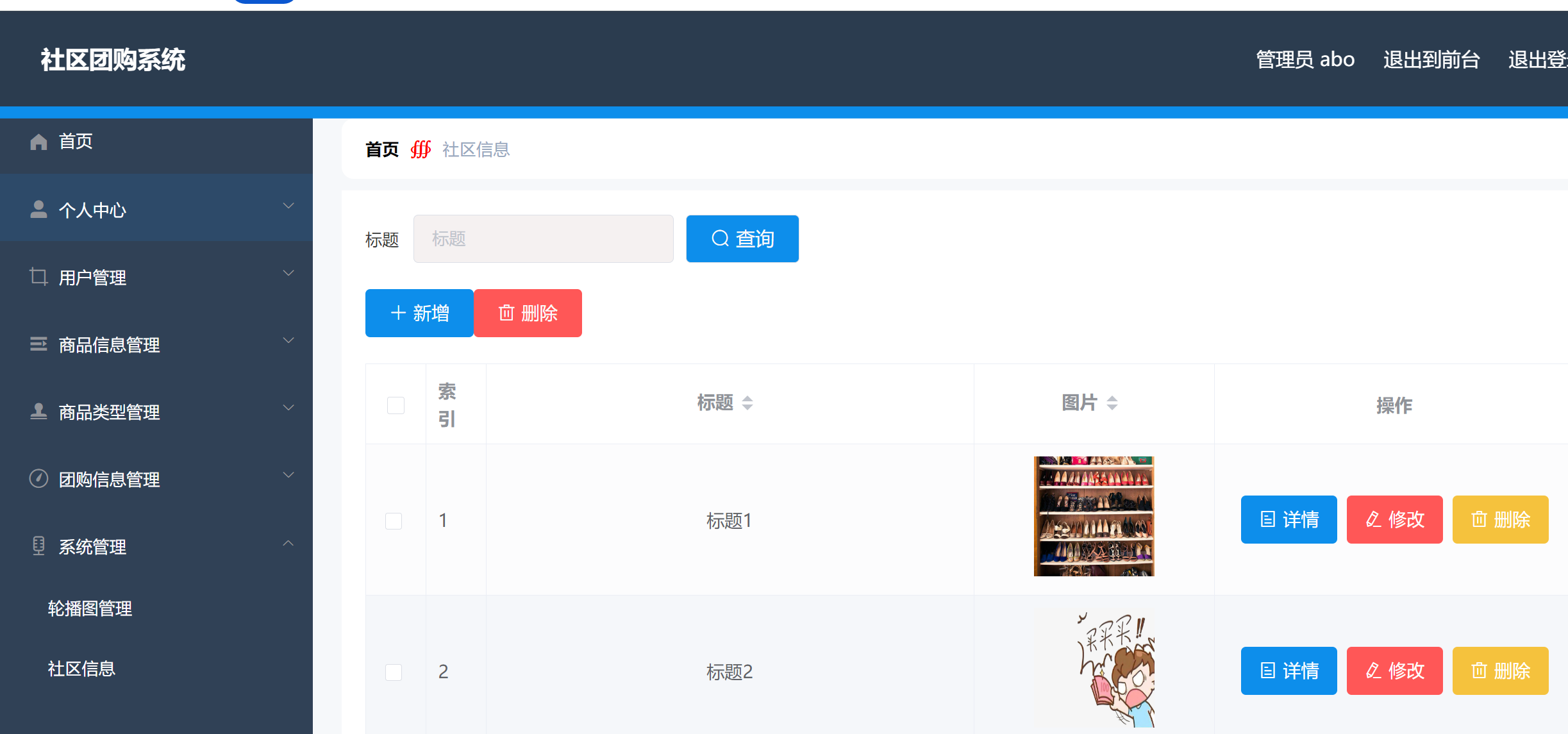Check the row checkbox for 标题2

[394, 671]
